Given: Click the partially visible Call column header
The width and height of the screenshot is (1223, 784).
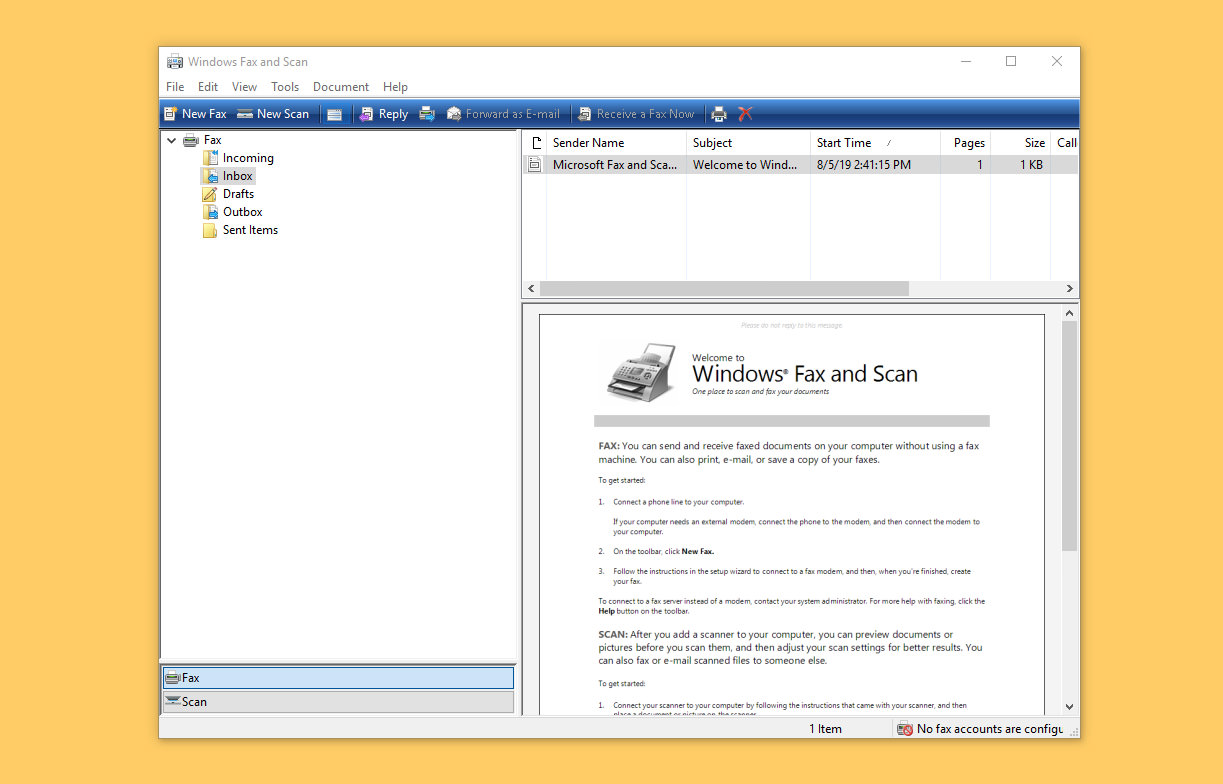Looking at the screenshot, I should (x=1065, y=143).
